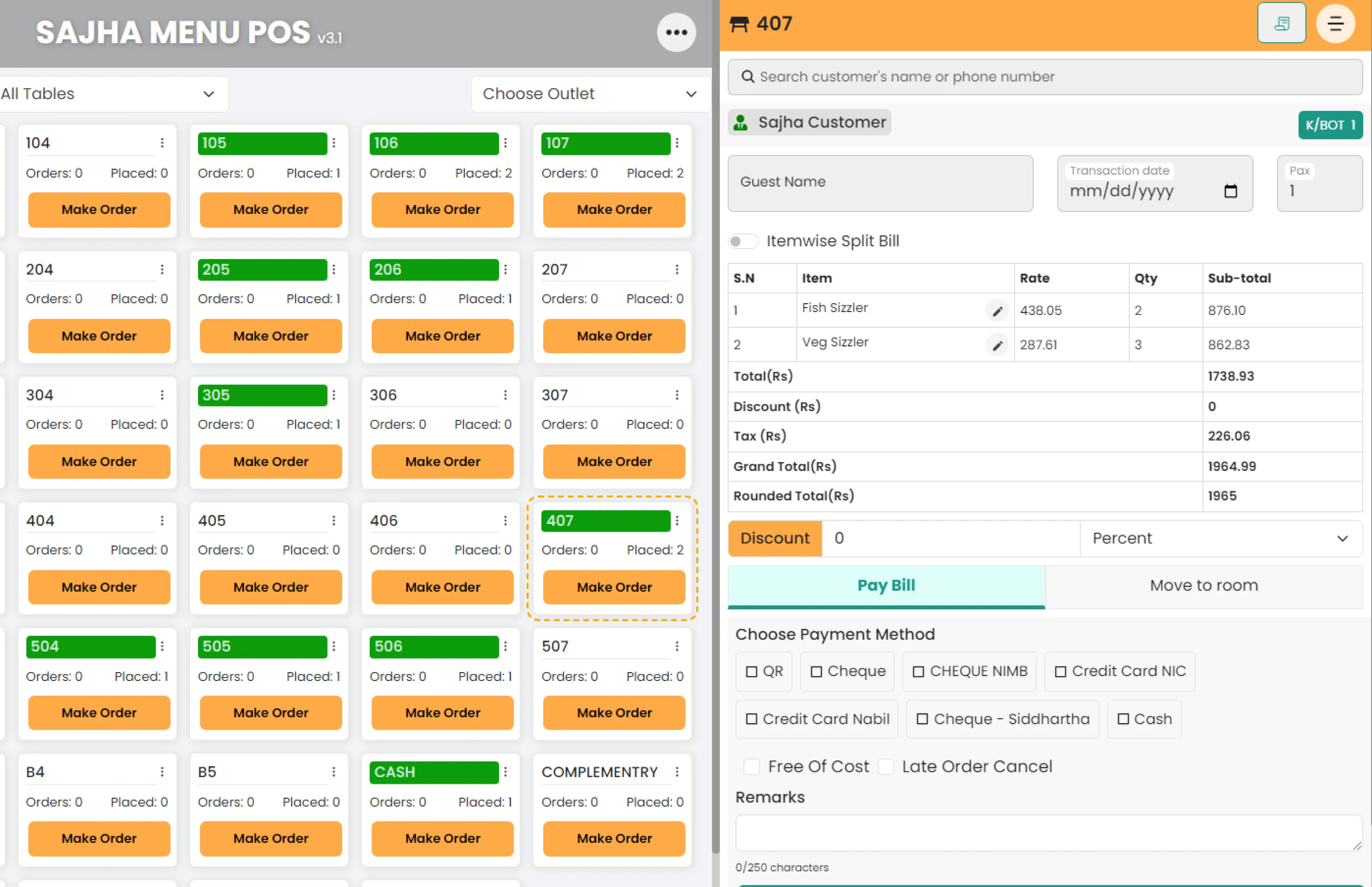Click the orange Discount button
The image size is (1372, 887).
pos(775,539)
